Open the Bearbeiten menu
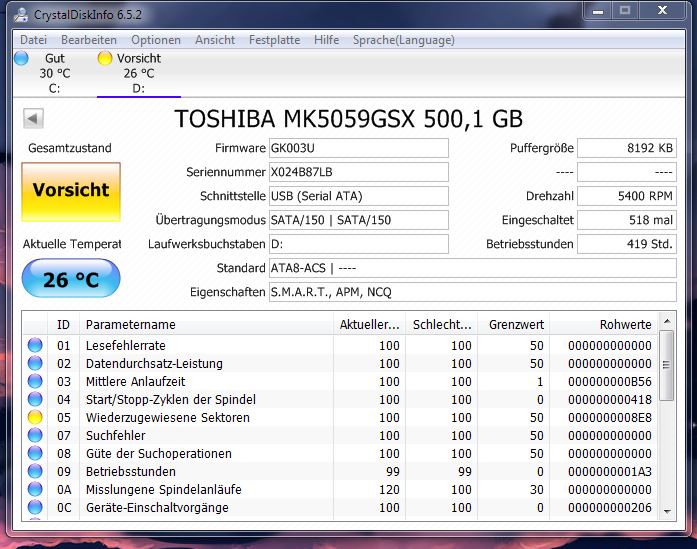 pos(89,40)
